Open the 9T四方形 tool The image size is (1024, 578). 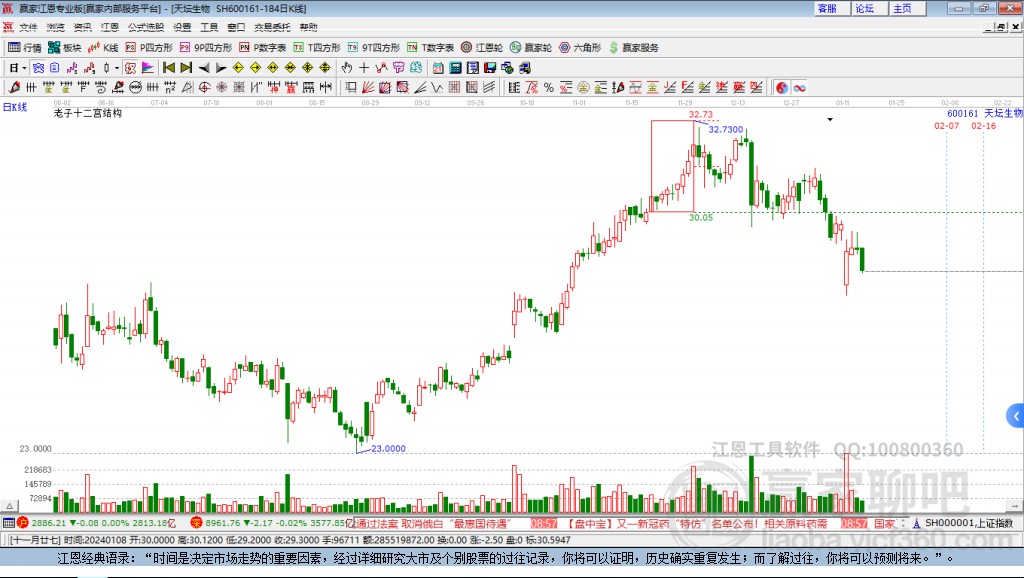[x=374, y=47]
